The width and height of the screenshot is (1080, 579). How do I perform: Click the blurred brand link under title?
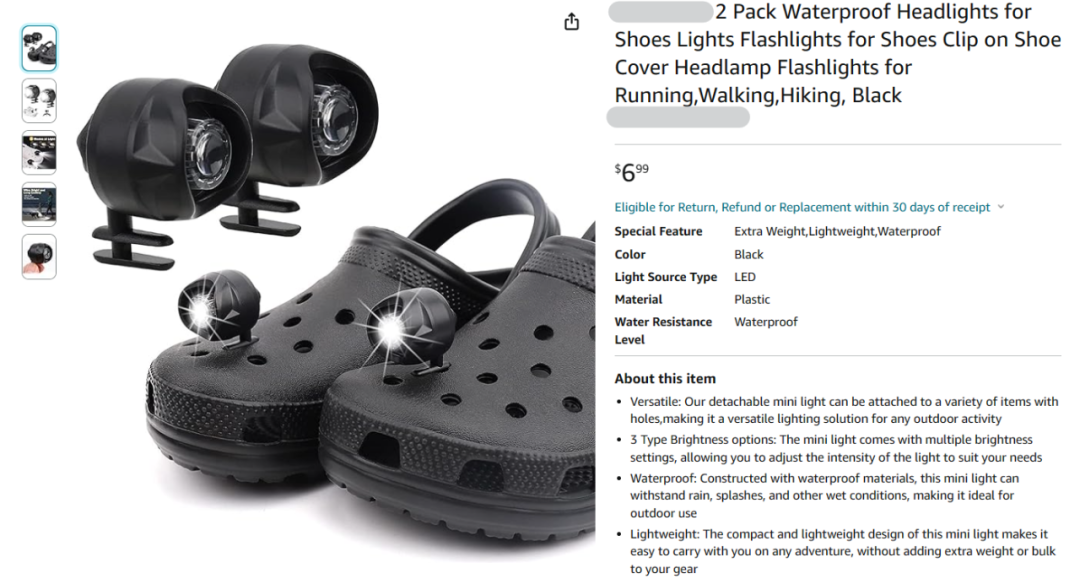click(678, 117)
